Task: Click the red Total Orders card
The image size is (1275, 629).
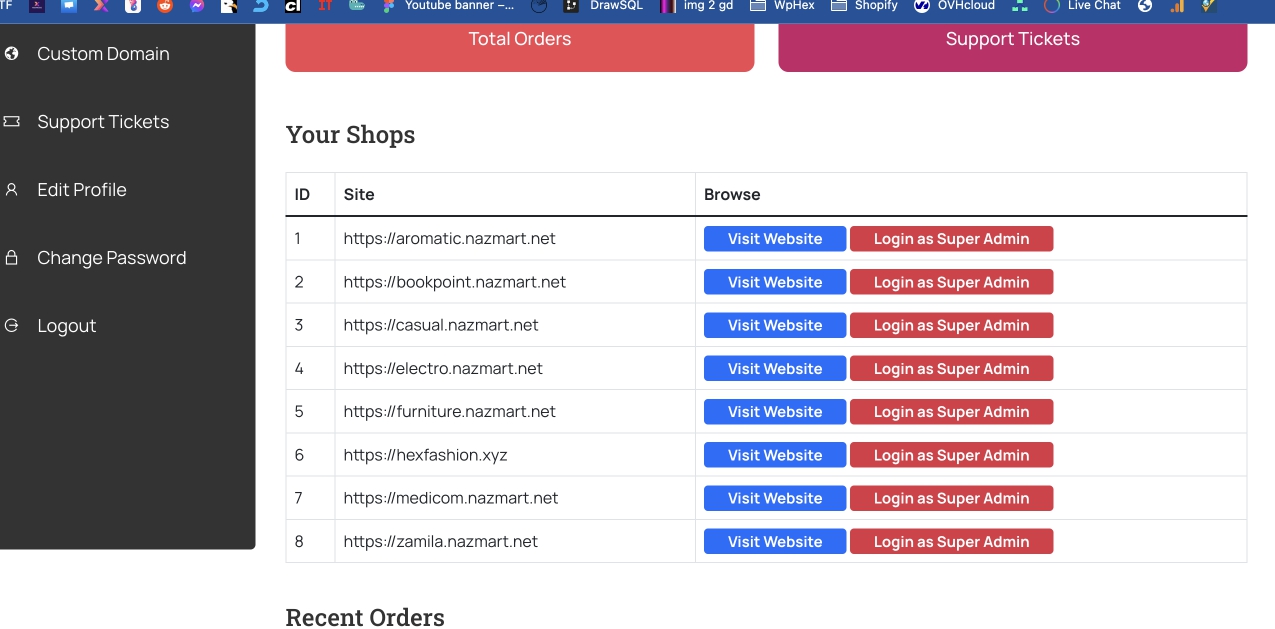Action: 519,45
